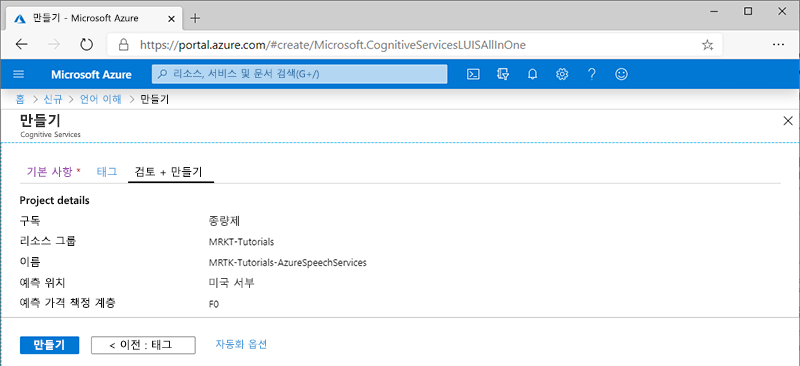Click the name MRTK-Tutorials-AzureSpeechServices
The image size is (800, 366).
click(x=288, y=263)
